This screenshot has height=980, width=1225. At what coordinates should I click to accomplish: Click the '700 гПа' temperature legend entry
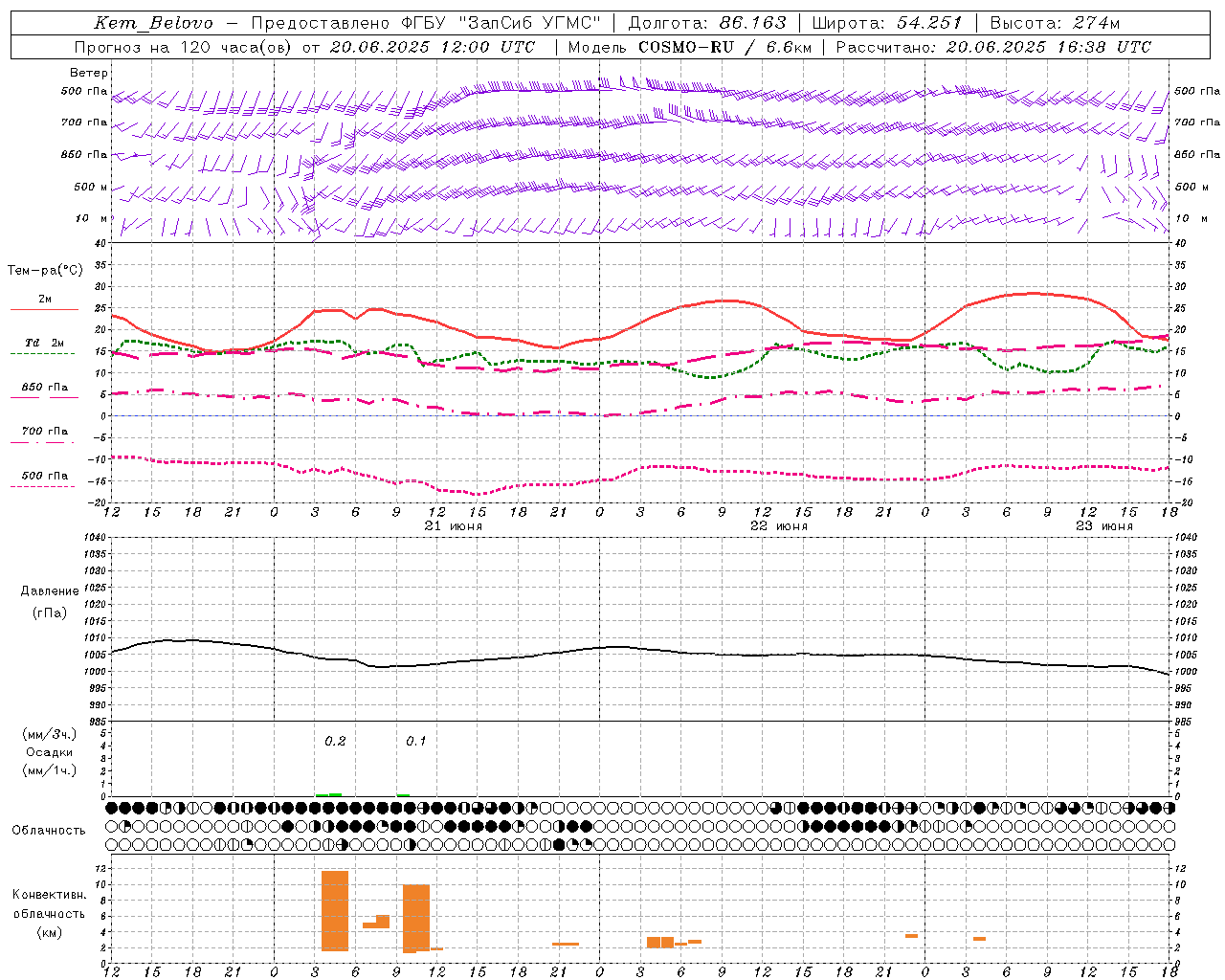(44, 432)
